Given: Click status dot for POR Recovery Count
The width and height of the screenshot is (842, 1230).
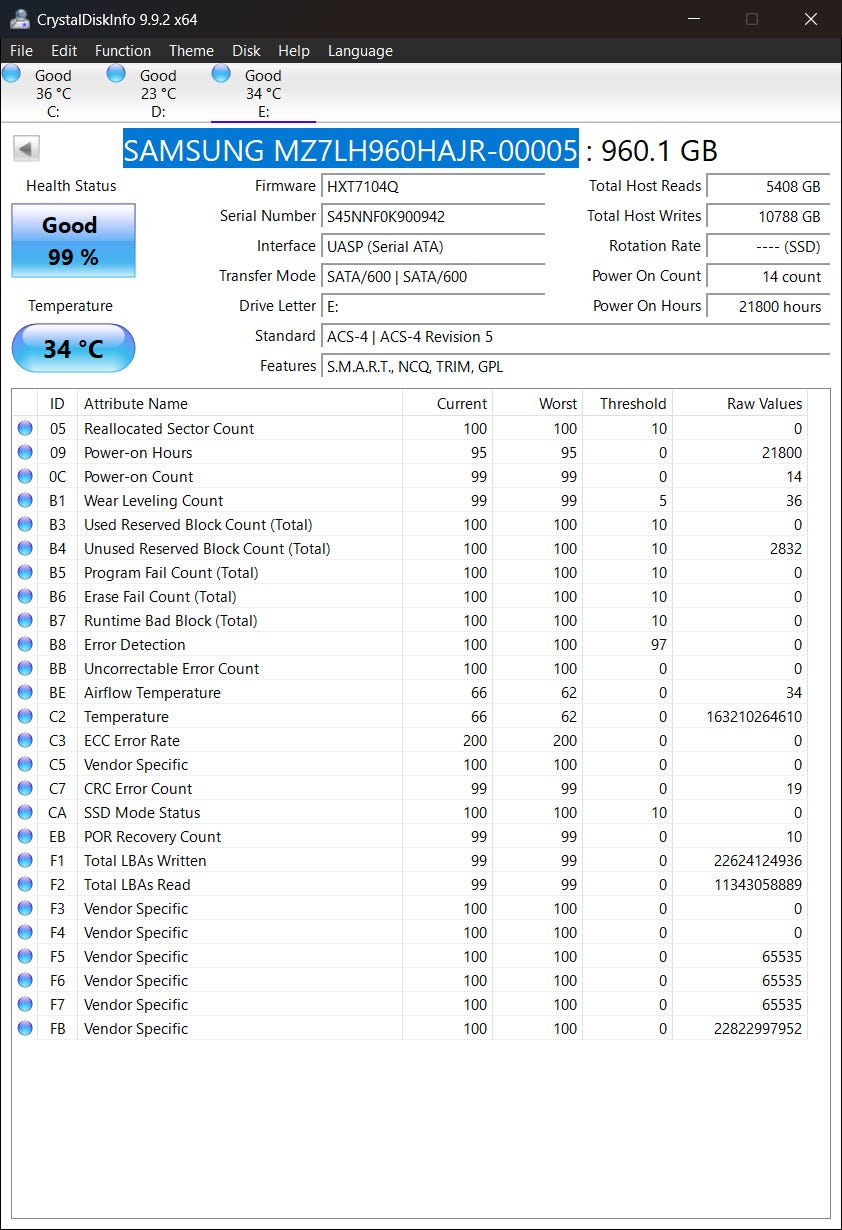Looking at the screenshot, I should pyautogui.click(x=25, y=837).
